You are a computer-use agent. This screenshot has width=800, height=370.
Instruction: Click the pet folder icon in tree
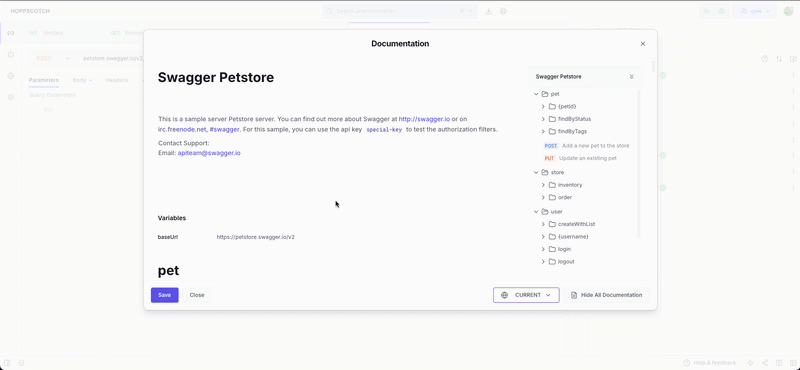tap(544, 94)
